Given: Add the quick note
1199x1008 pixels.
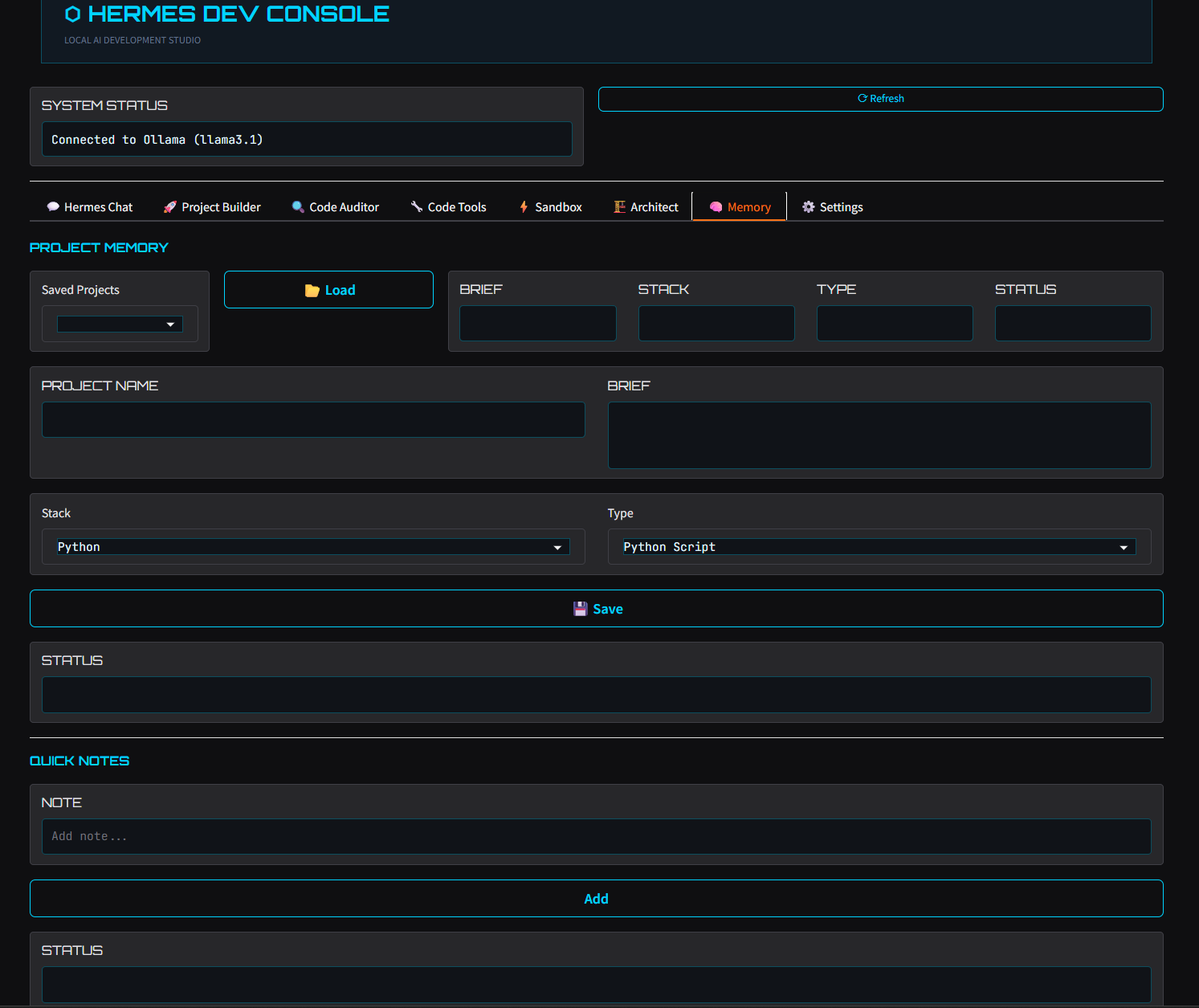Looking at the screenshot, I should (x=597, y=899).
